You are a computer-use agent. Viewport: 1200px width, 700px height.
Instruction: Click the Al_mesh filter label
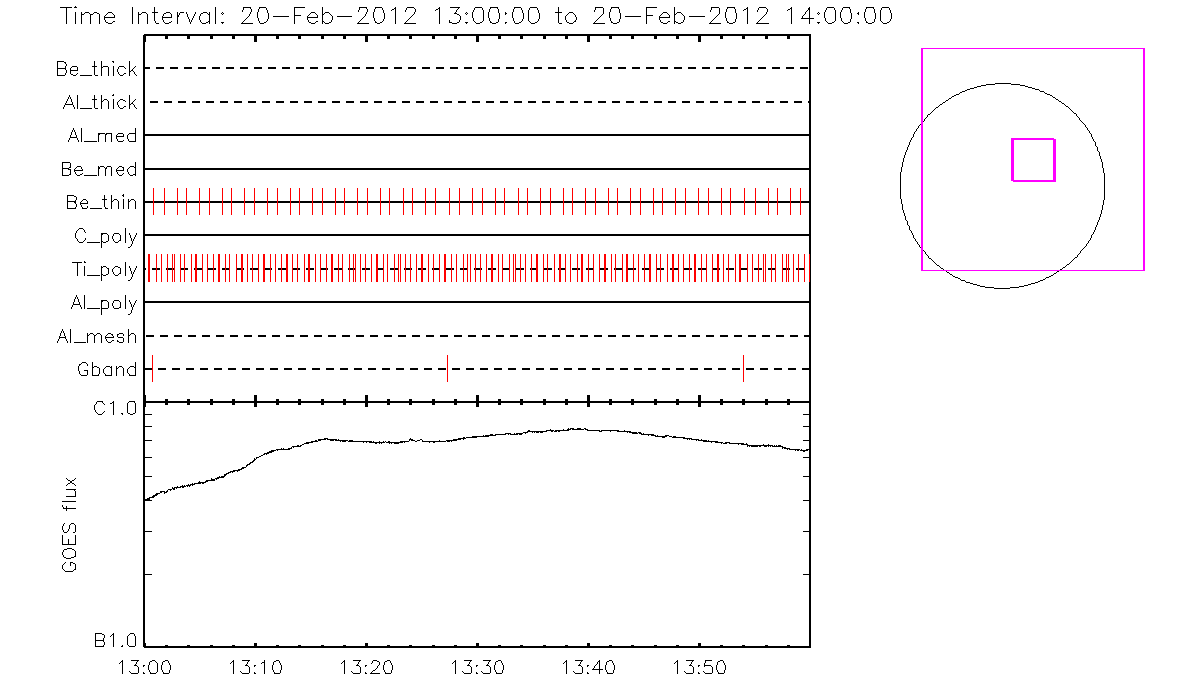(97, 337)
